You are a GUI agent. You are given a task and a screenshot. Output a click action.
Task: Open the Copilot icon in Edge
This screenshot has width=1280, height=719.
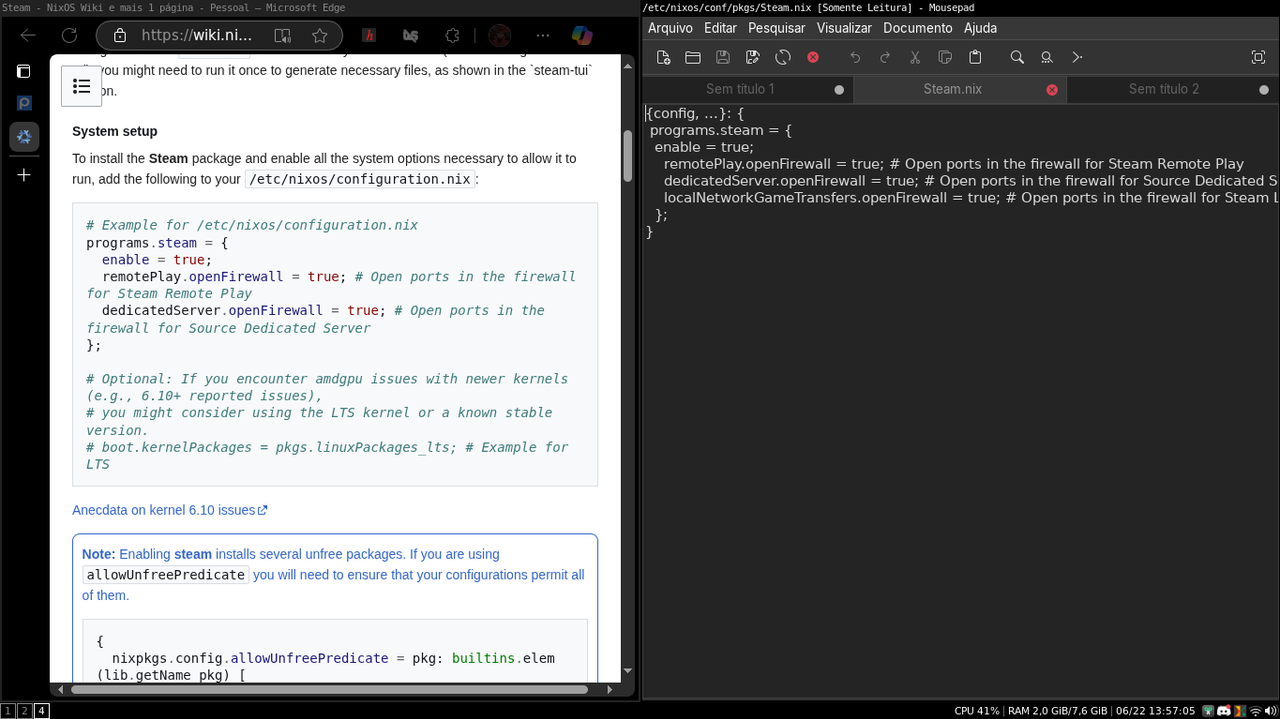582,35
